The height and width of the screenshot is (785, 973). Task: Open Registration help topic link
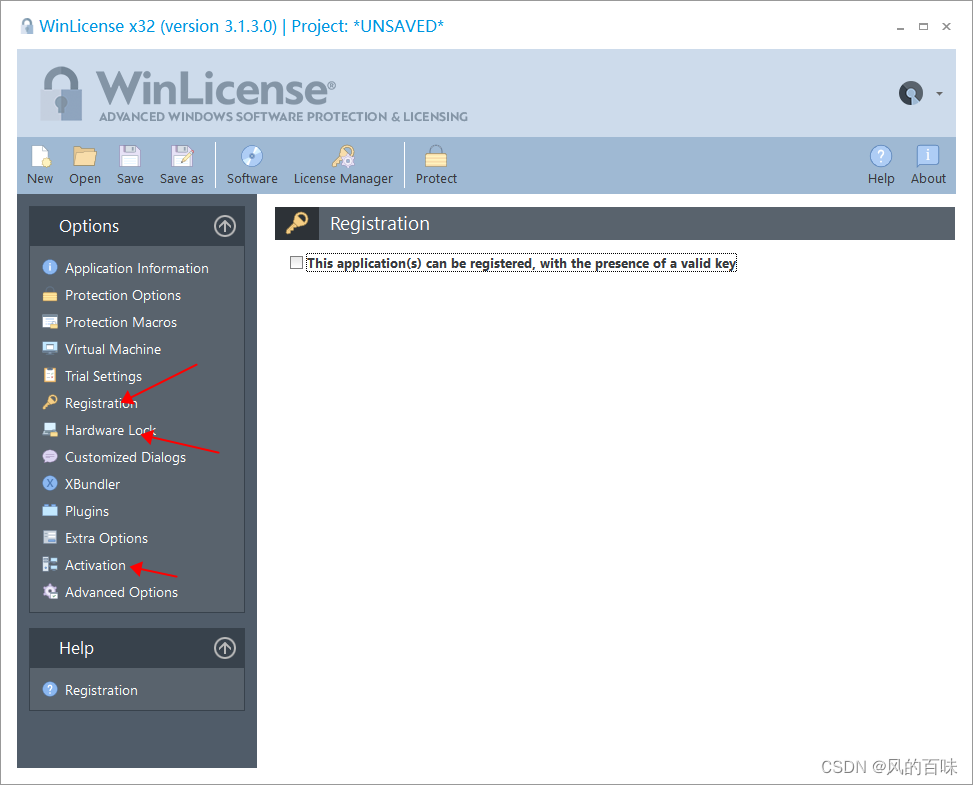point(101,690)
